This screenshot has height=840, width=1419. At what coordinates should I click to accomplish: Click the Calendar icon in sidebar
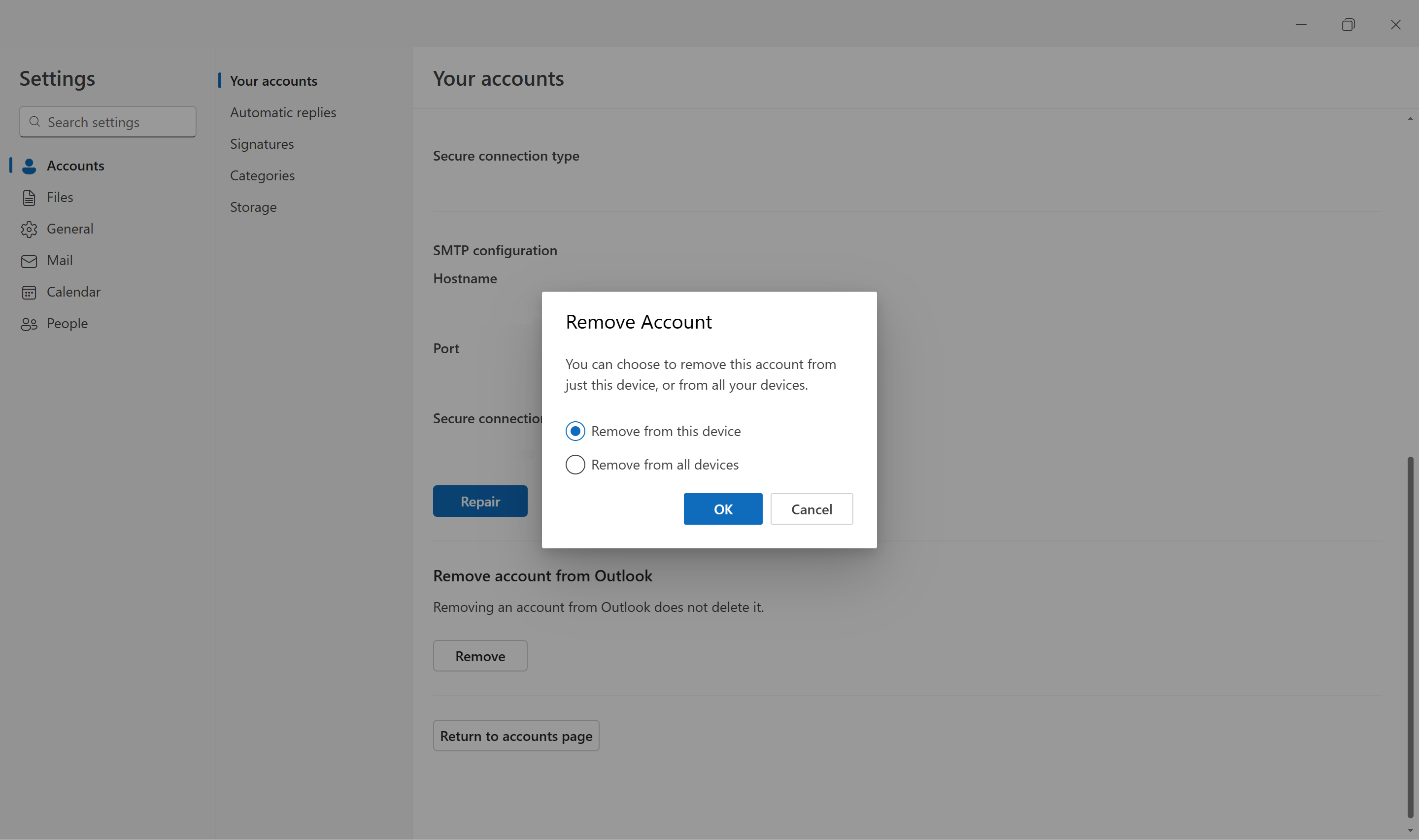(x=29, y=292)
